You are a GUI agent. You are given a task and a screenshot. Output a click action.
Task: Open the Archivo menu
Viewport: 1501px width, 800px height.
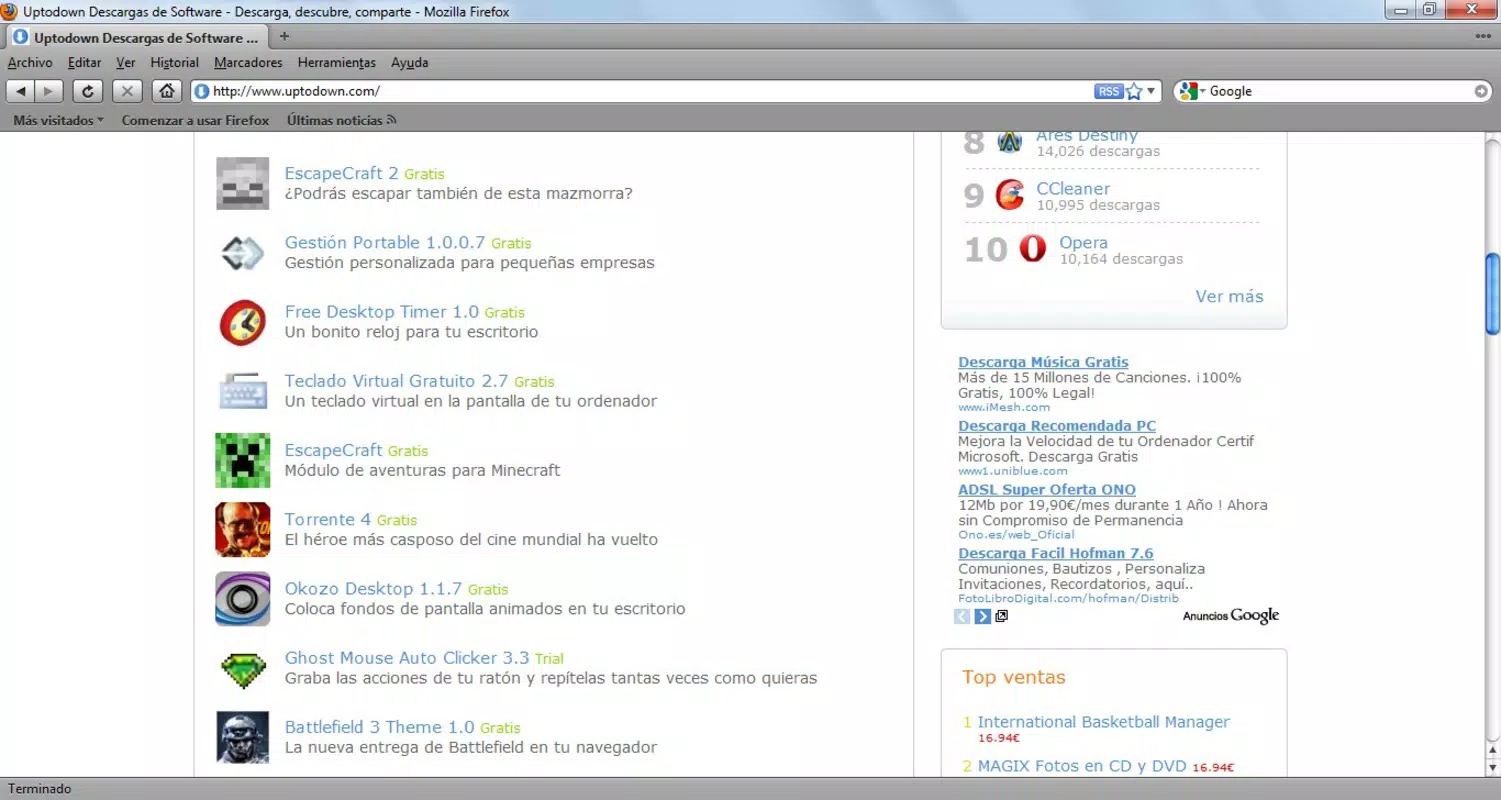click(30, 62)
